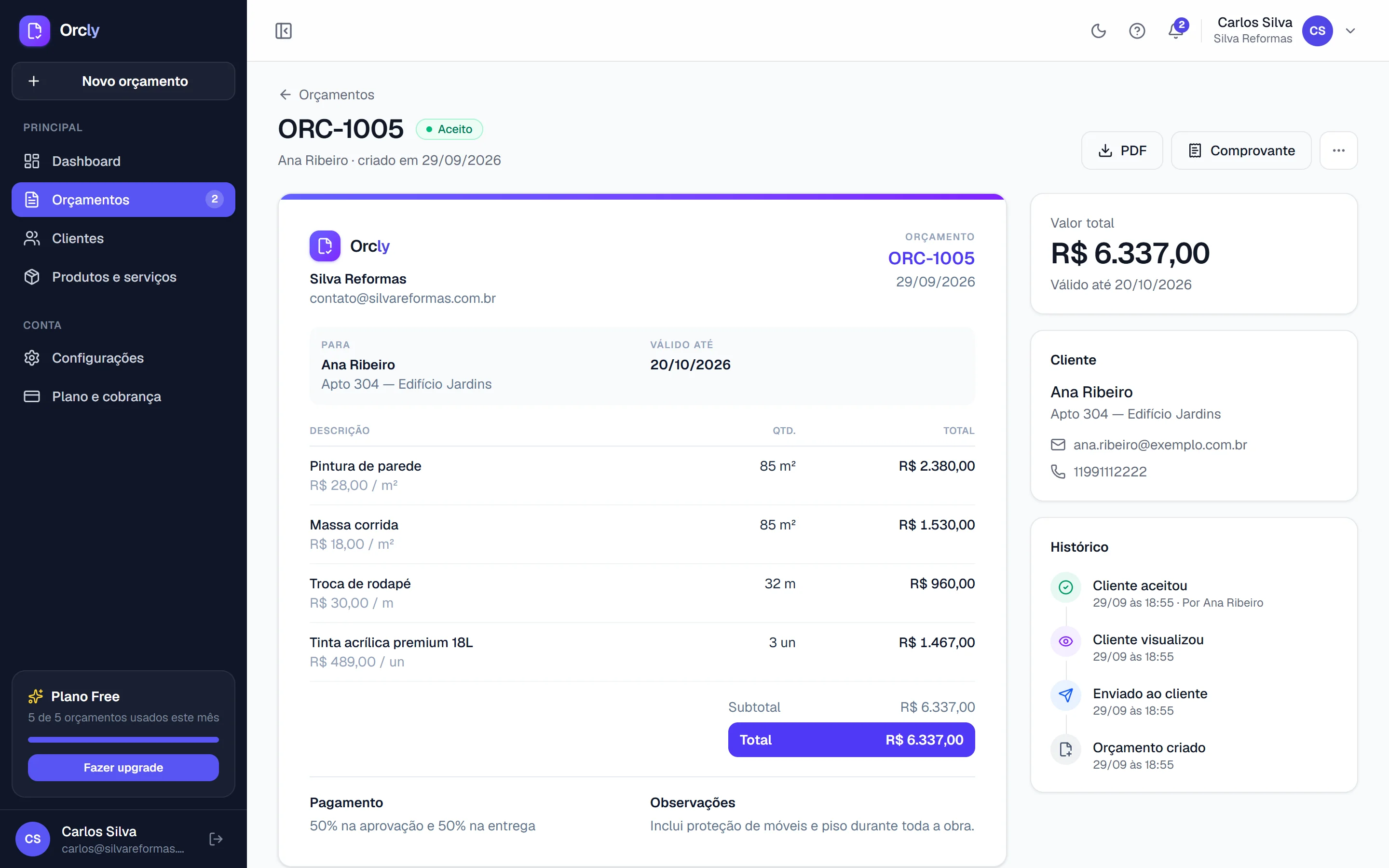Open the Comprovante receipt

pyautogui.click(x=1241, y=150)
